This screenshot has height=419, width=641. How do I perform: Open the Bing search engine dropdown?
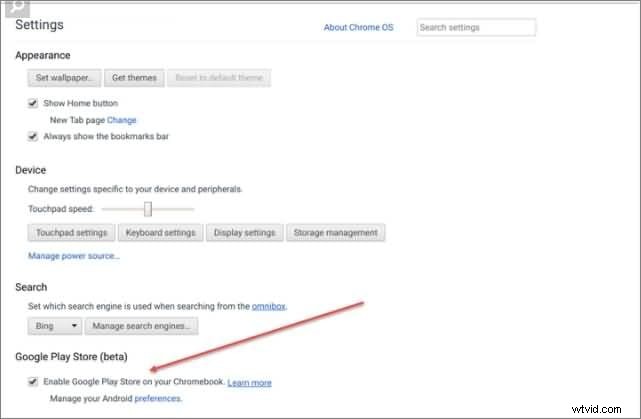point(55,326)
